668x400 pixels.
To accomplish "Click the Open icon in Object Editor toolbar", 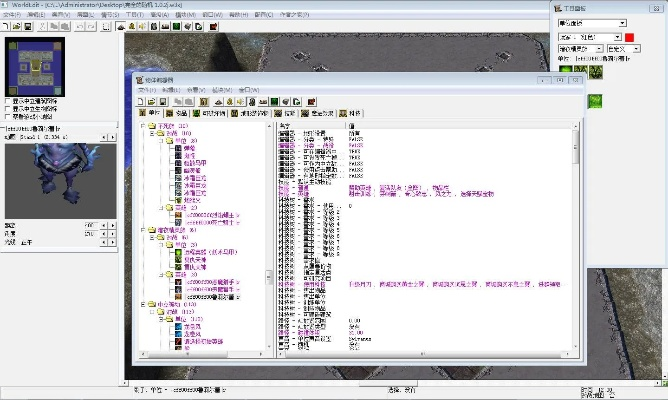I will tap(151, 101).
